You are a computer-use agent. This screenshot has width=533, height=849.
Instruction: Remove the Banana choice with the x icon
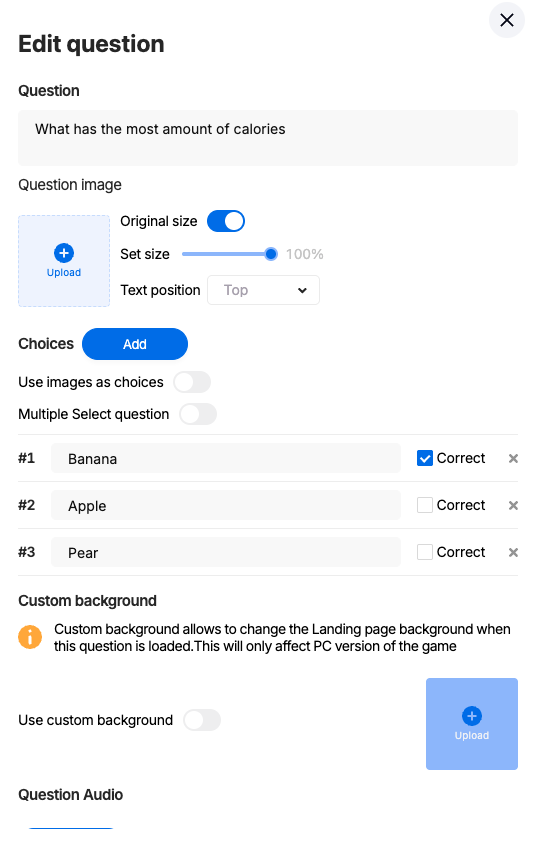(x=513, y=459)
